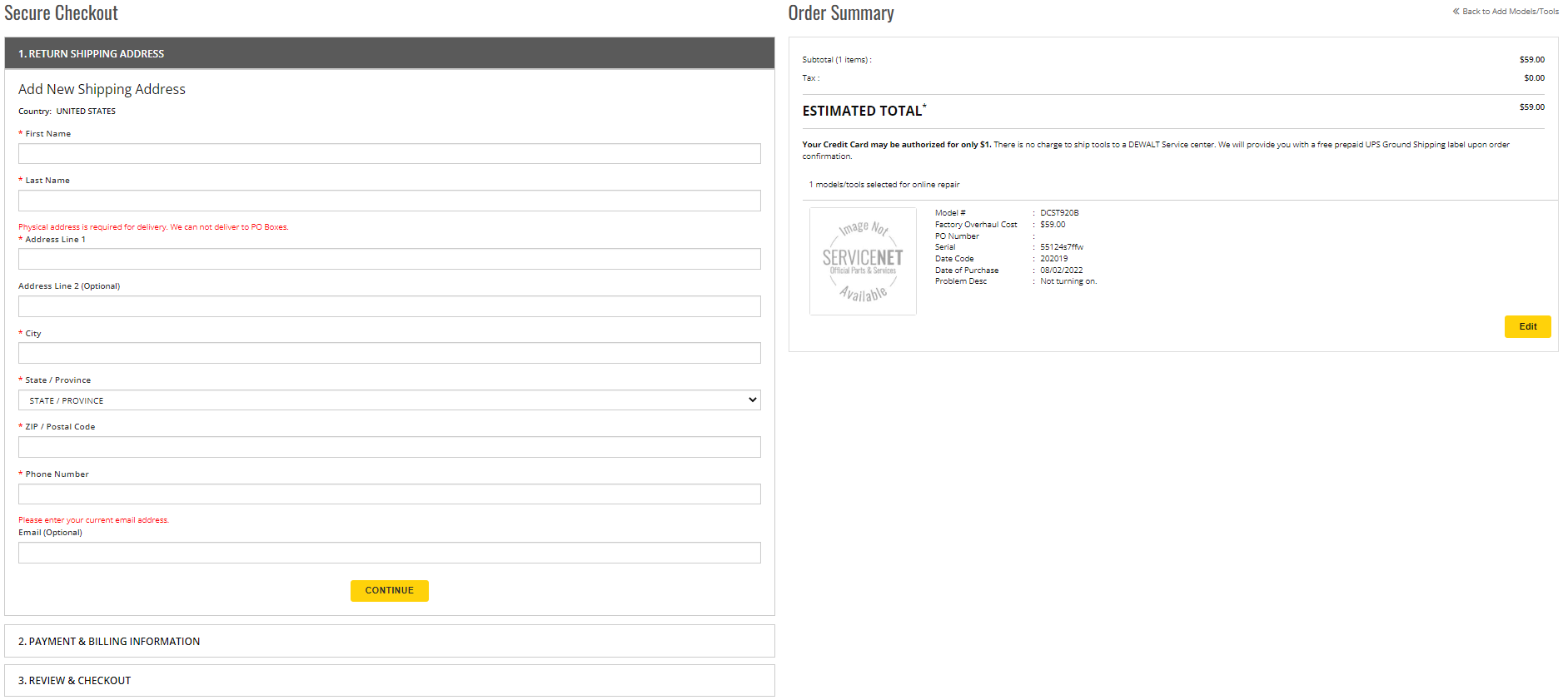Click the Return Shipping Address section header
The height and width of the screenshot is (700, 1568).
click(x=389, y=53)
